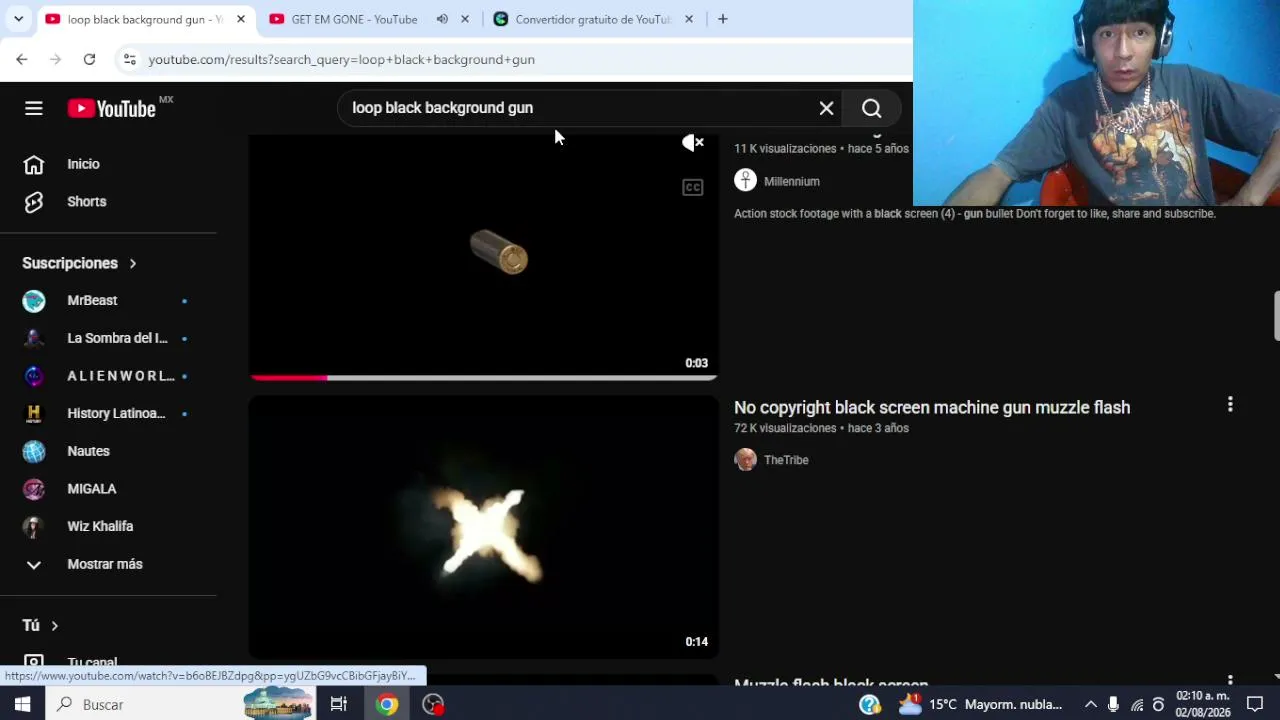The width and height of the screenshot is (1280, 720).
Task: Play the bullet casing video thumbnail
Action: pyautogui.click(x=484, y=257)
